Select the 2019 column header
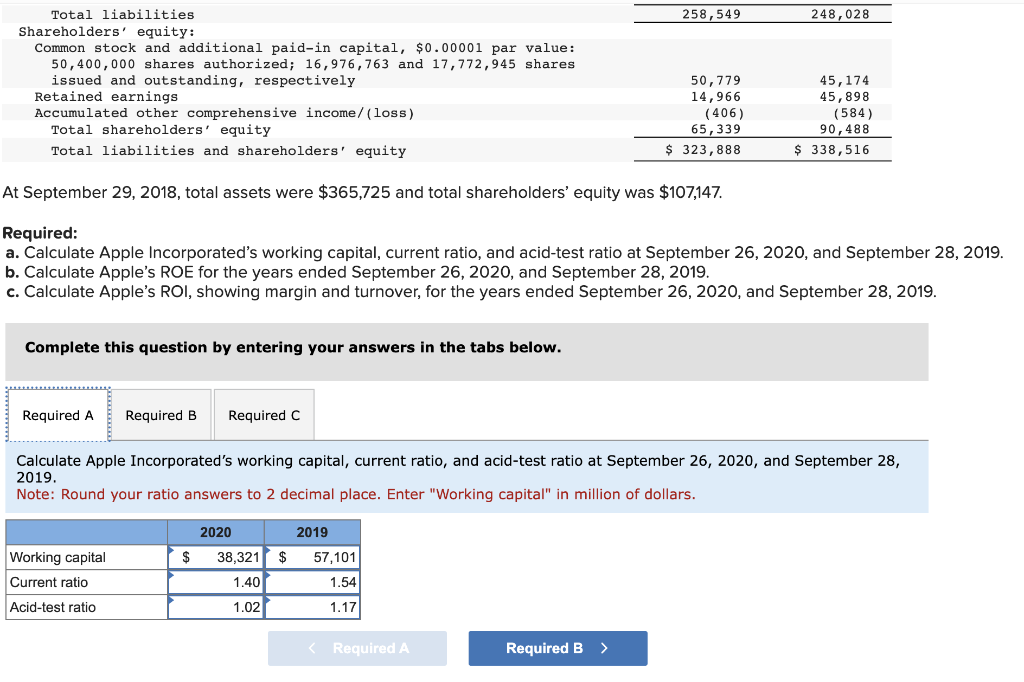This screenshot has height=682, width=1024. 312,532
